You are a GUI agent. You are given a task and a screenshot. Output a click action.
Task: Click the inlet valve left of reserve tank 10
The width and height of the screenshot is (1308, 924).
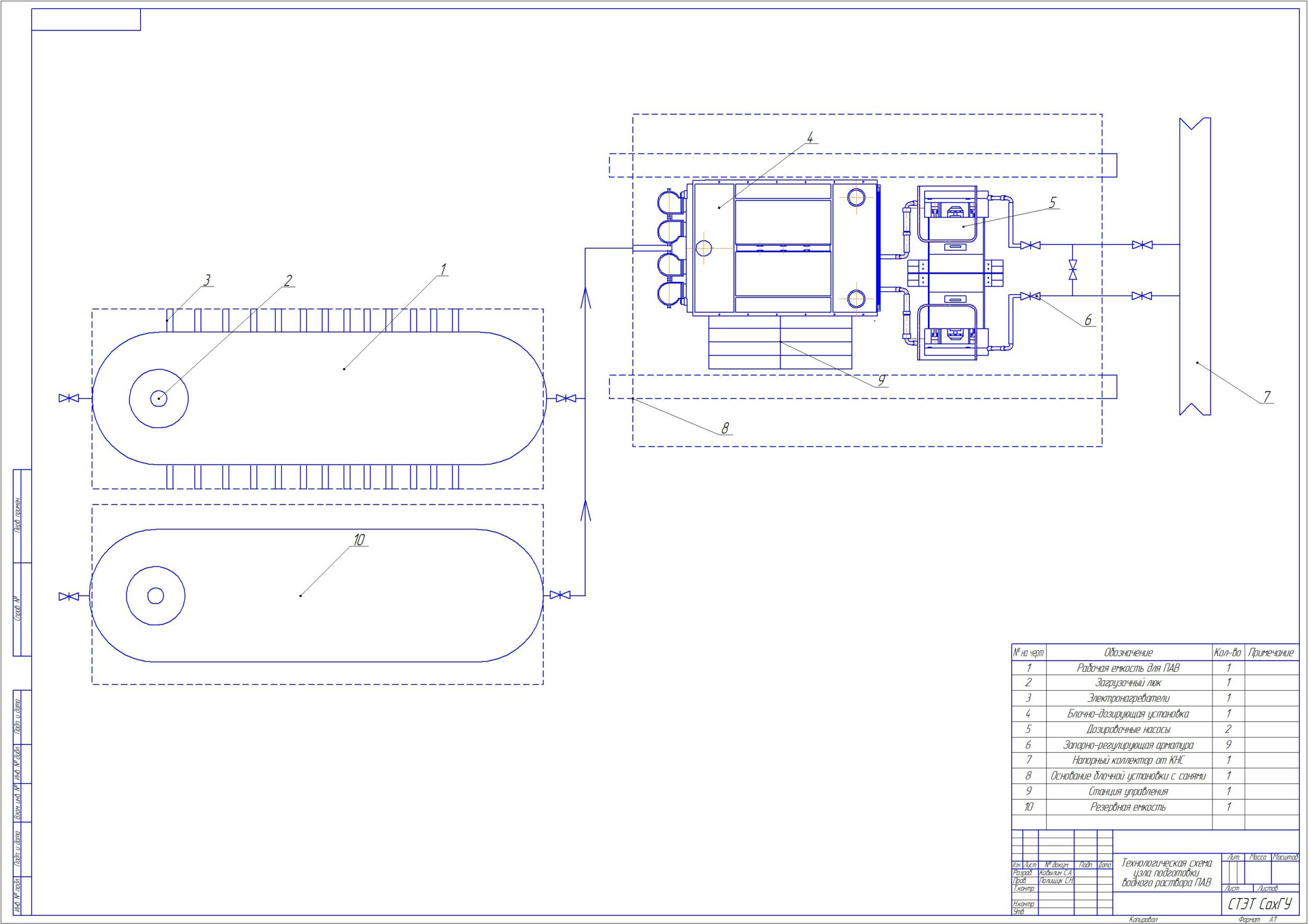pyautogui.click(x=68, y=597)
